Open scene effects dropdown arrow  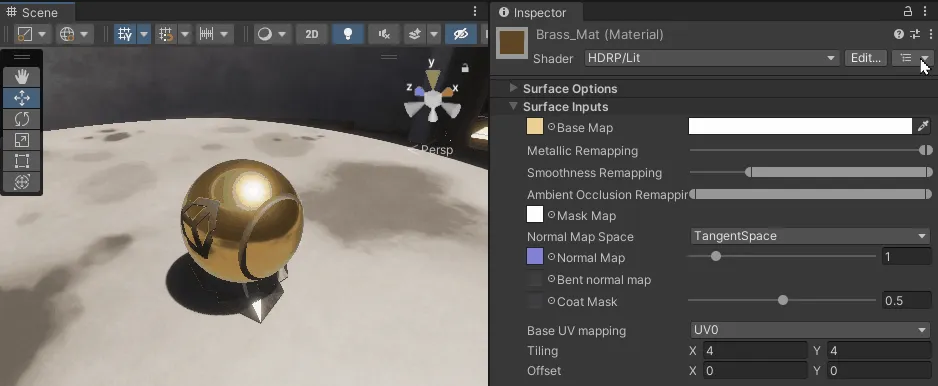[434, 34]
